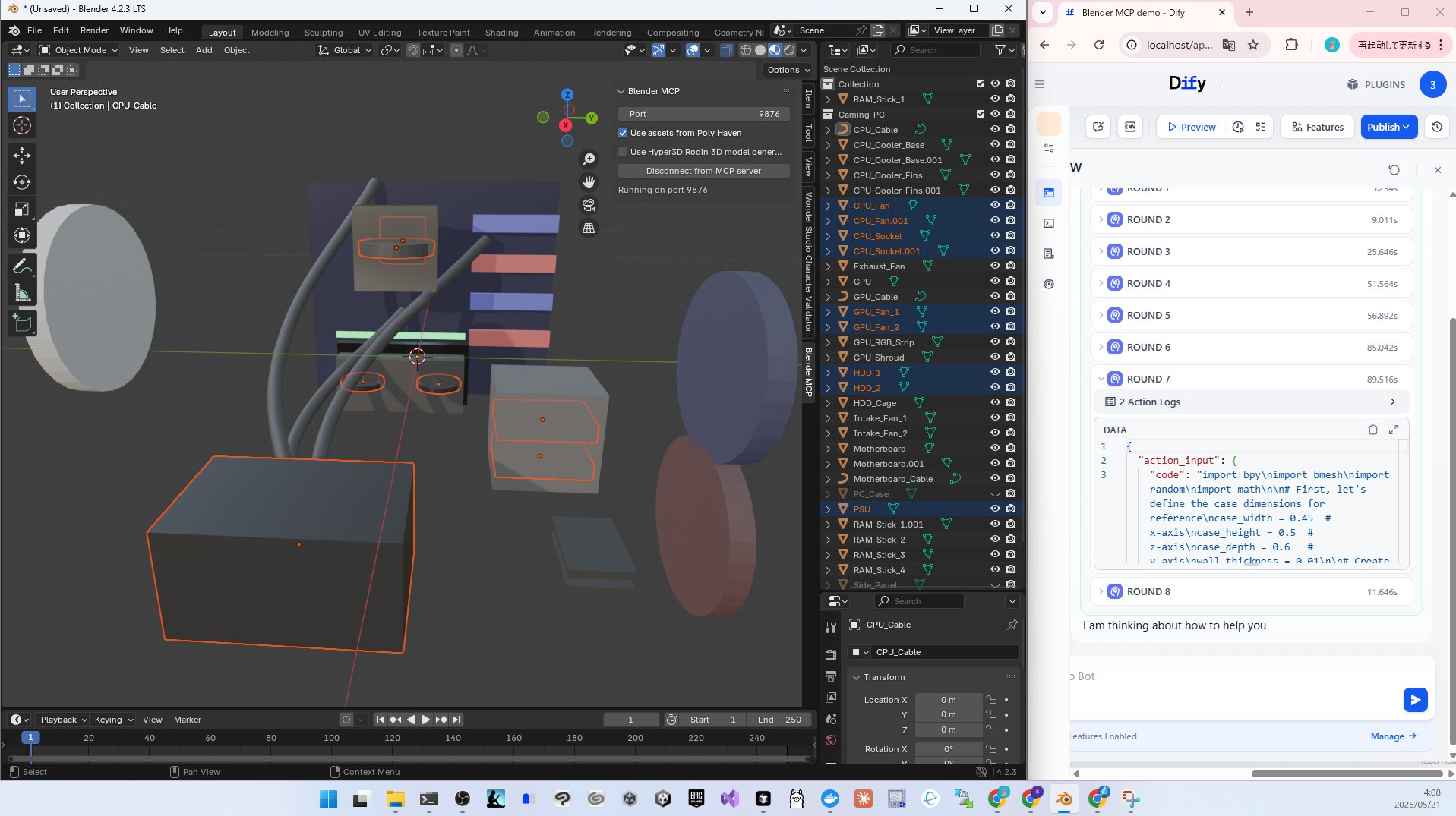The height and width of the screenshot is (816, 1456).
Task: Click the Add Cube tool icon
Action: (x=22, y=323)
